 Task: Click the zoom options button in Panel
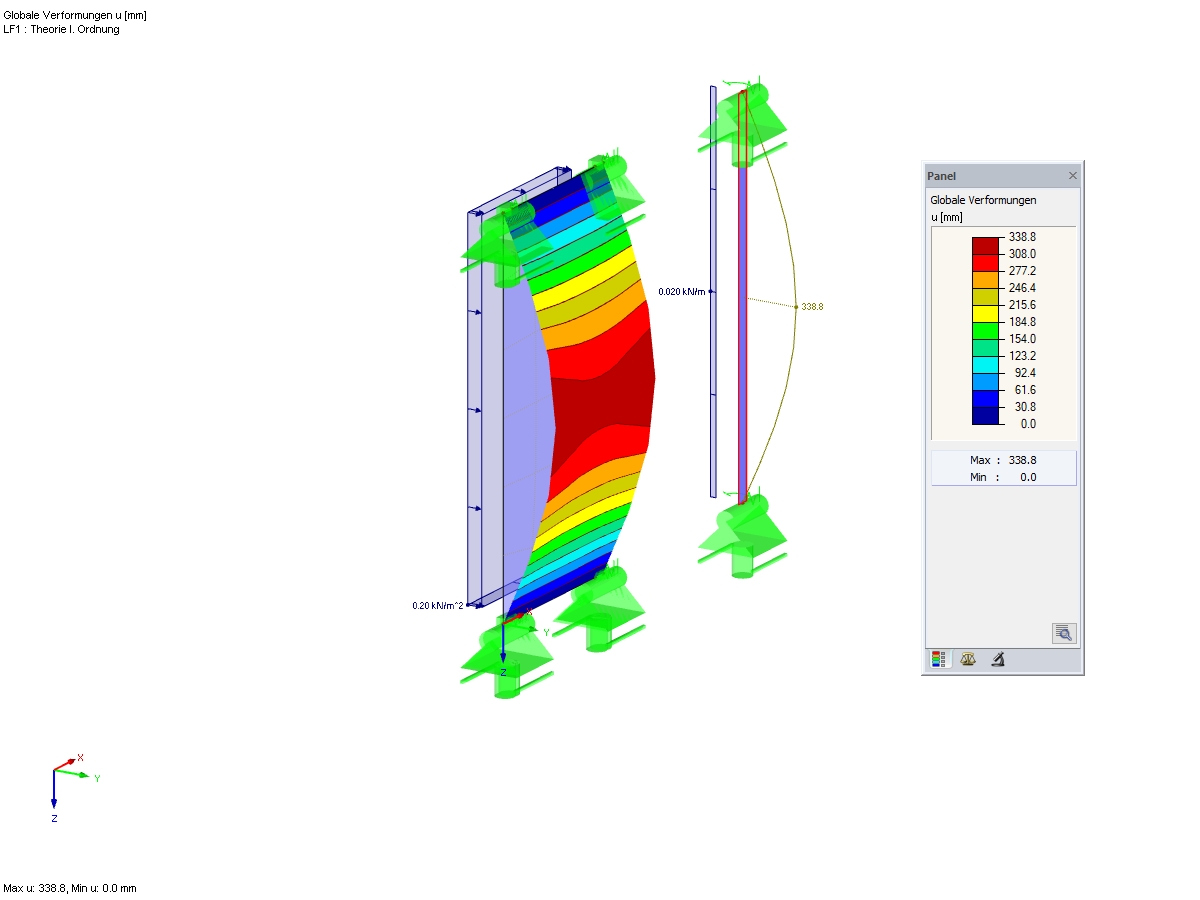click(x=1064, y=633)
